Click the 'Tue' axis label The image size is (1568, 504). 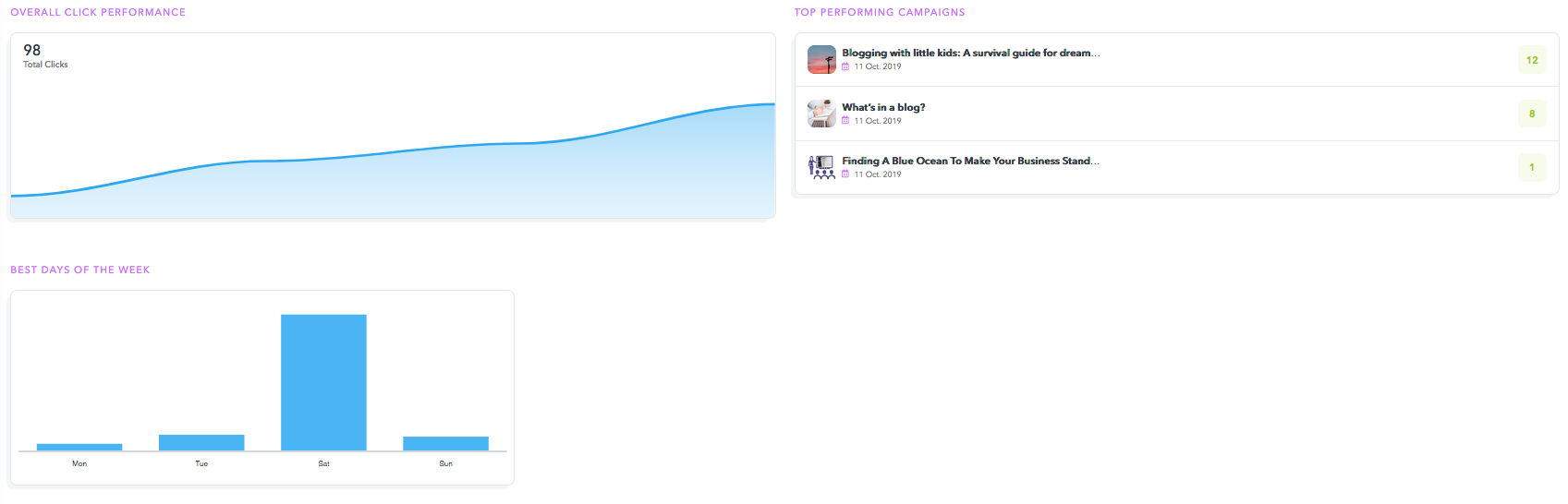(201, 463)
